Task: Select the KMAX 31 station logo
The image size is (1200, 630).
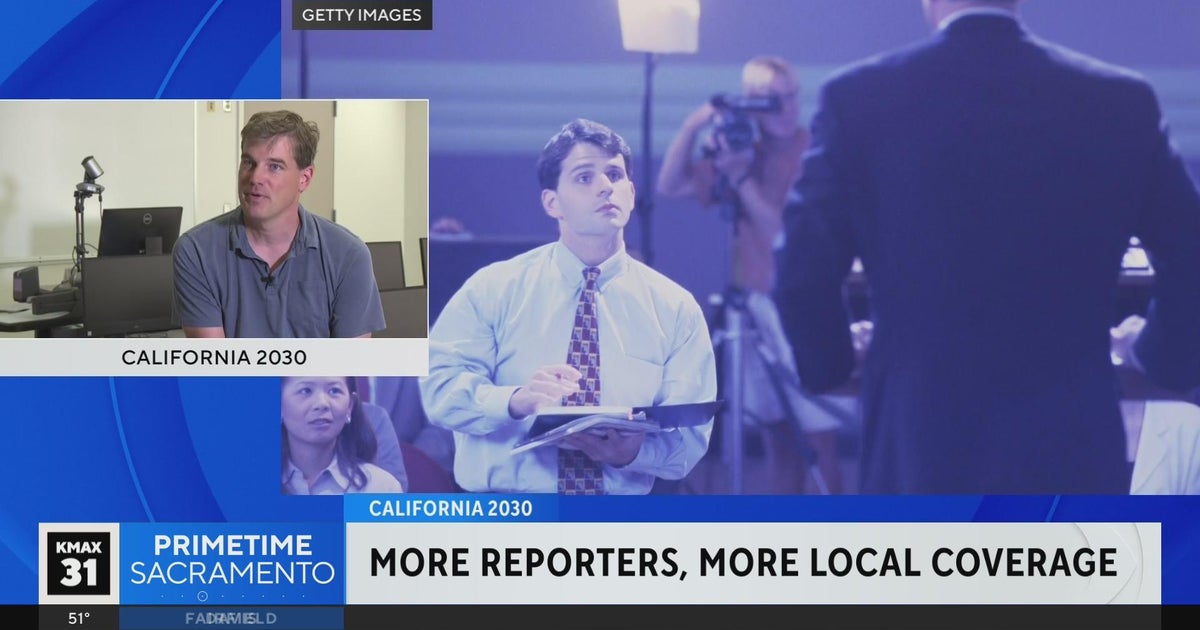Action: click(80, 563)
